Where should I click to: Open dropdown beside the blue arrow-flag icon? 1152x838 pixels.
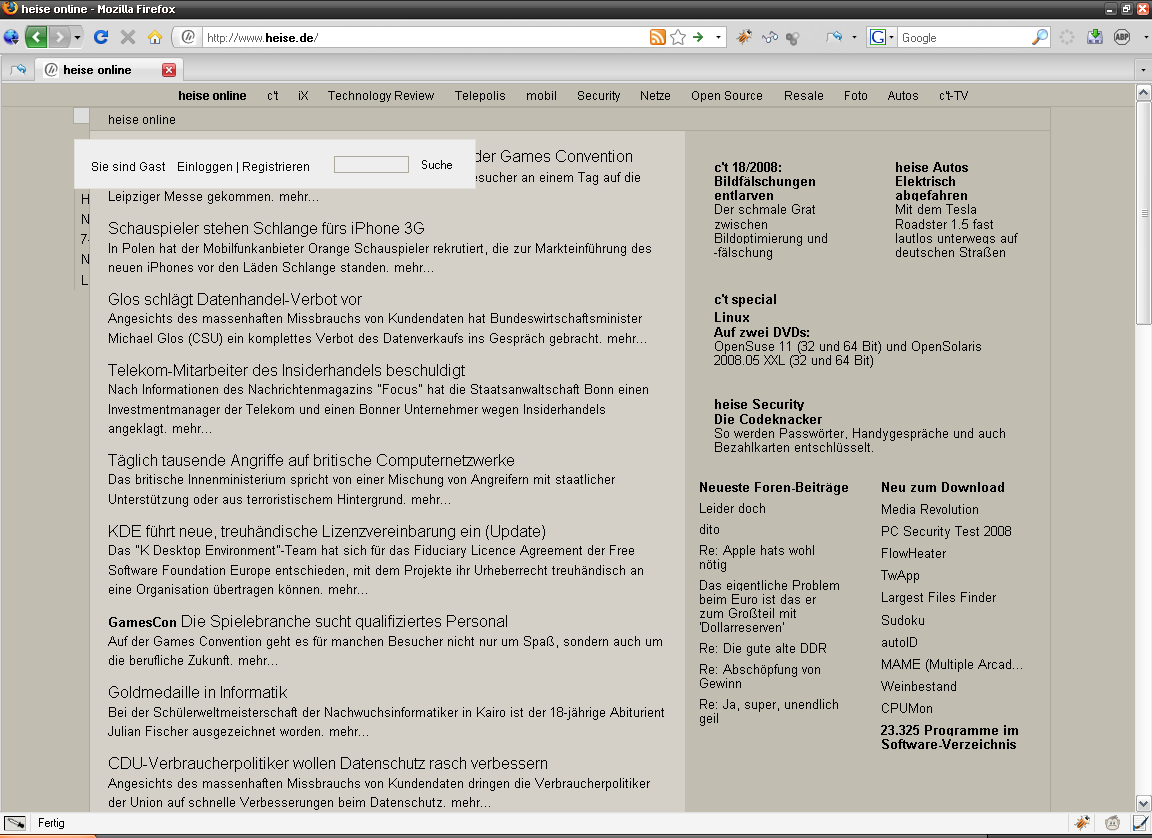[854, 37]
